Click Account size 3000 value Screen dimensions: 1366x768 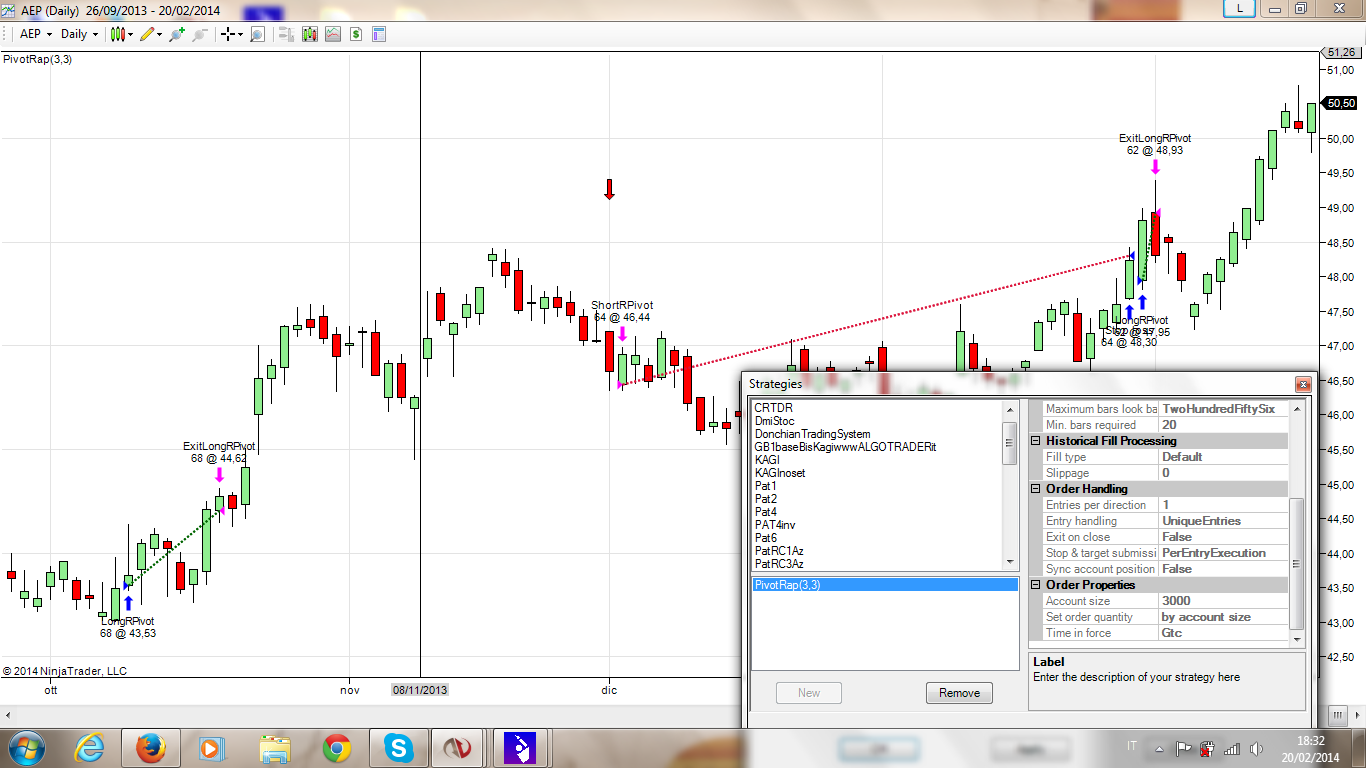point(1223,601)
